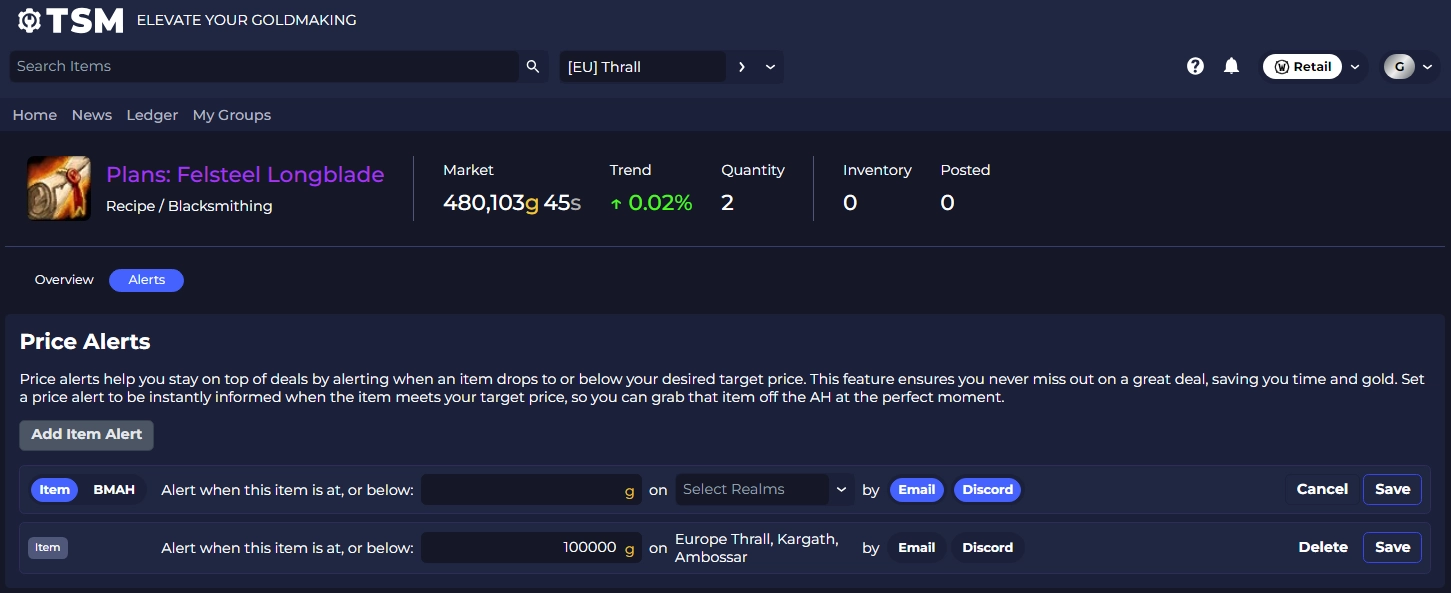The image size is (1451, 593).
Task: Click the Felsteel Longblade item thumbnail
Action: tap(60, 188)
